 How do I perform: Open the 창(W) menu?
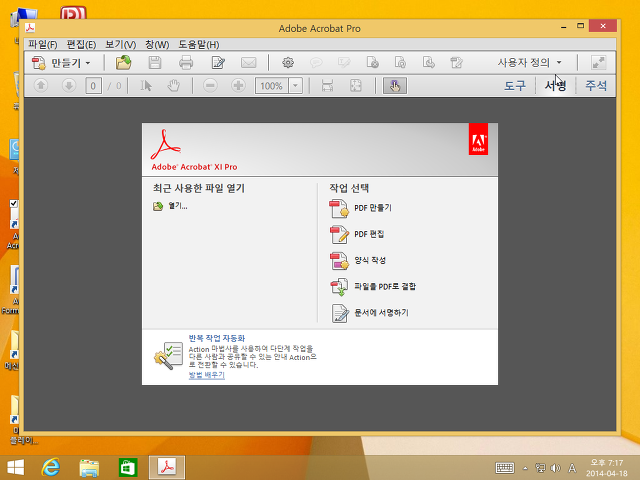click(157, 44)
